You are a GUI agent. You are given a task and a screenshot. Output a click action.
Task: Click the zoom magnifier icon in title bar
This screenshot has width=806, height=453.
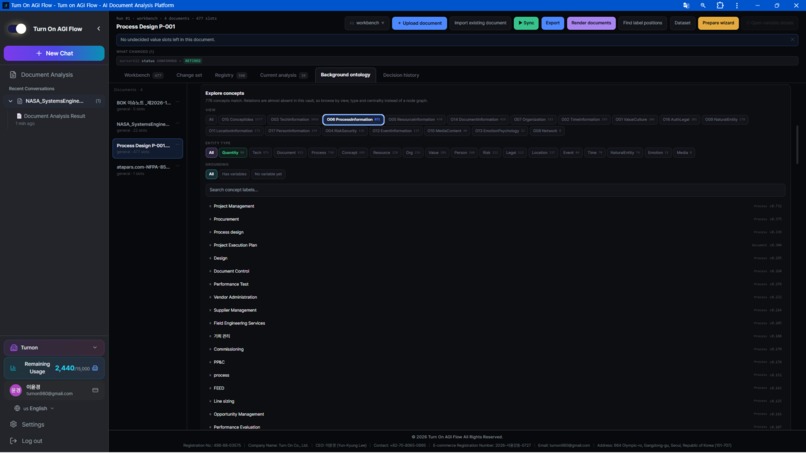(703, 5)
